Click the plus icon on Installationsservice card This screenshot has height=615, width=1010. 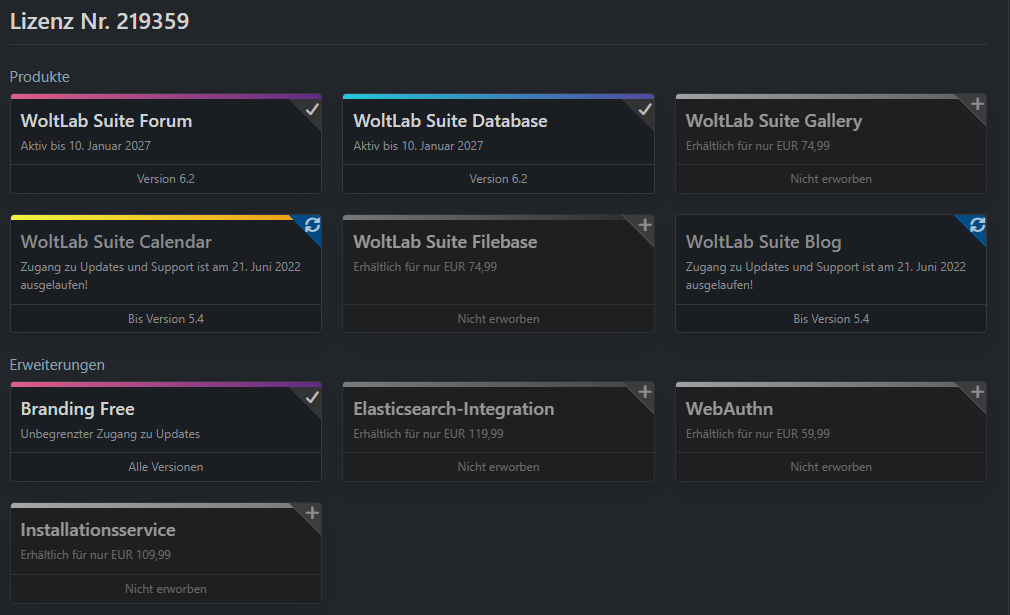pos(312,513)
